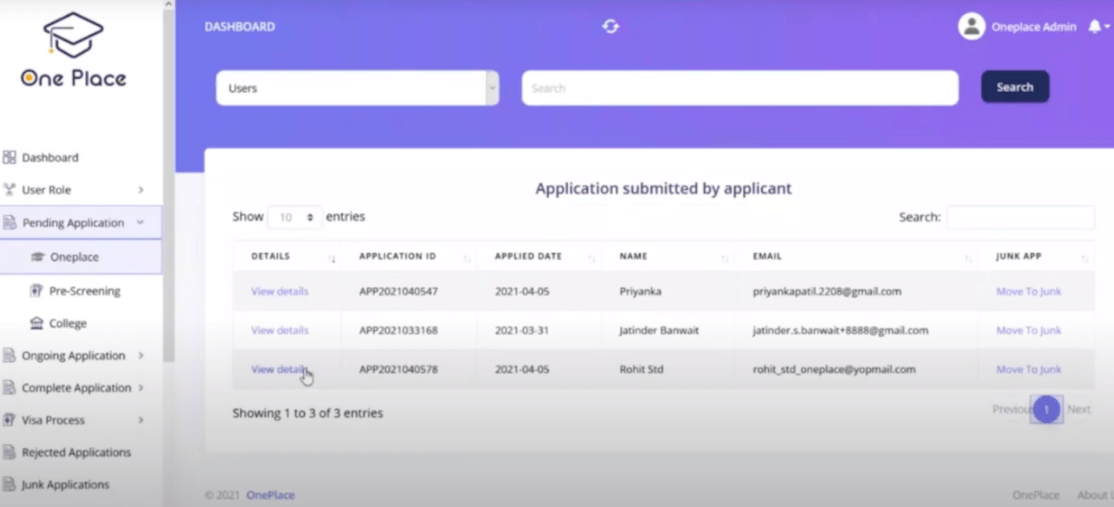Click the Pre-Screening sidebar icon
The height and width of the screenshot is (507, 1114).
pyautogui.click(x=37, y=291)
